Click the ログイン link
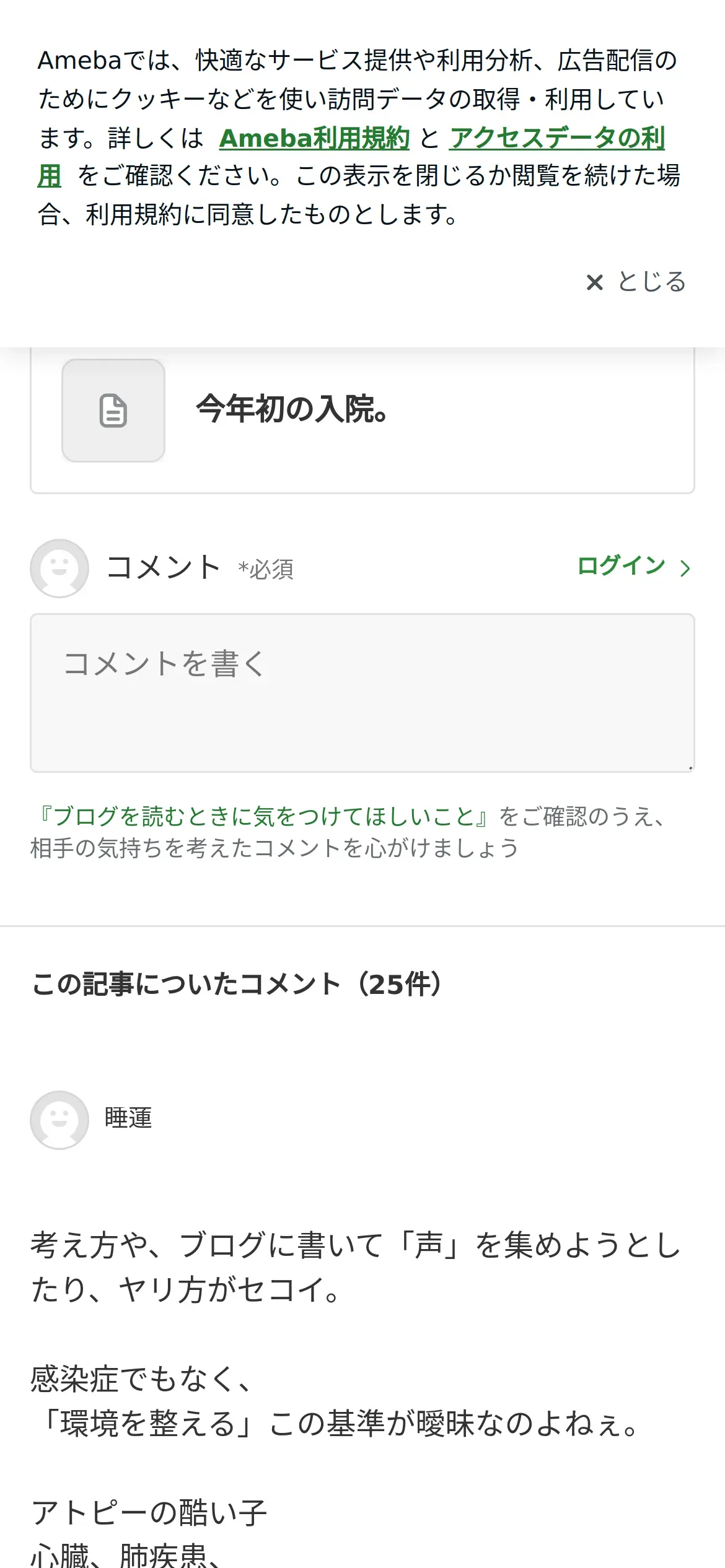 pyautogui.click(x=622, y=566)
